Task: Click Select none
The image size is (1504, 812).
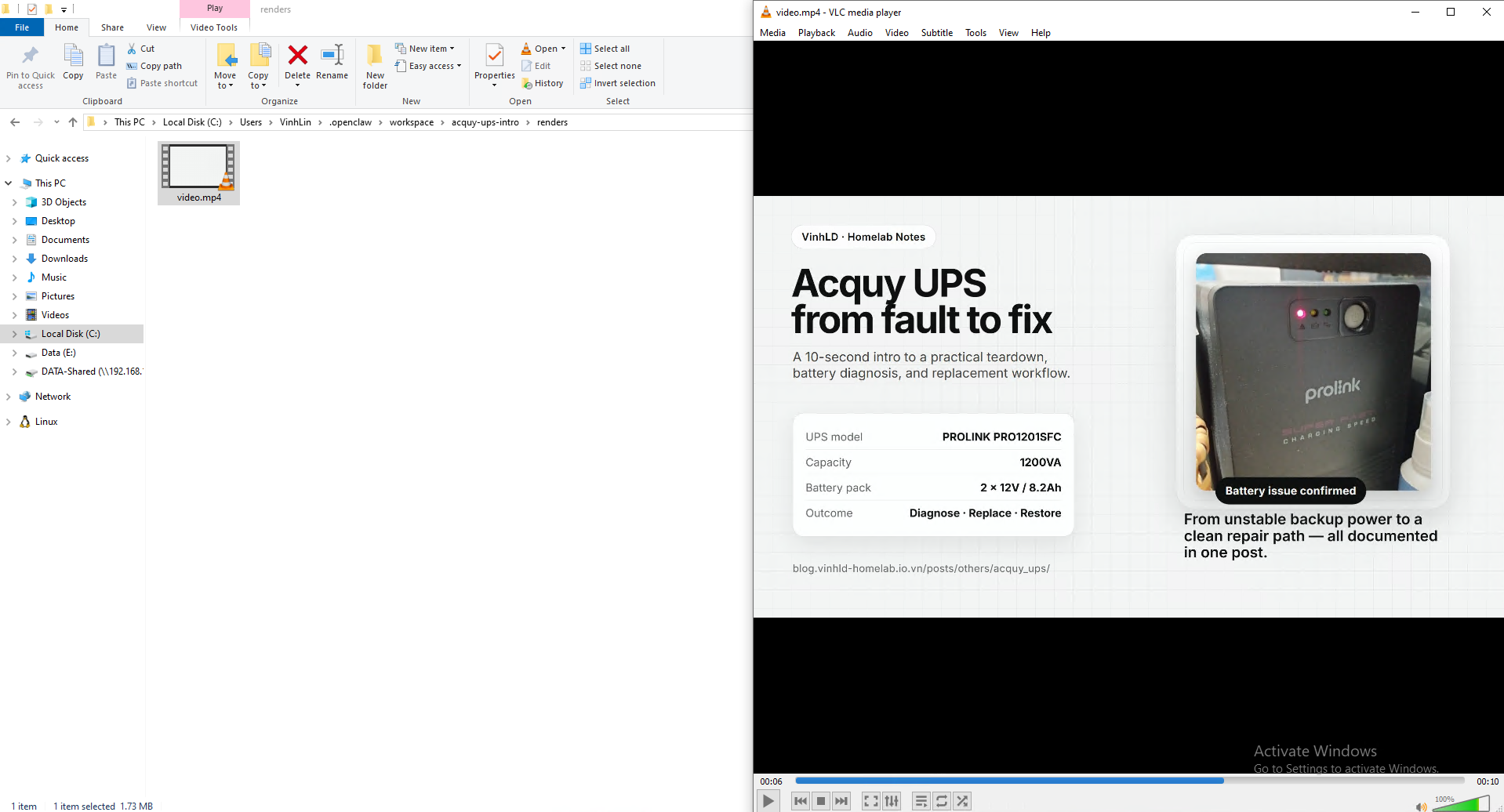Action: click(611, 66)
